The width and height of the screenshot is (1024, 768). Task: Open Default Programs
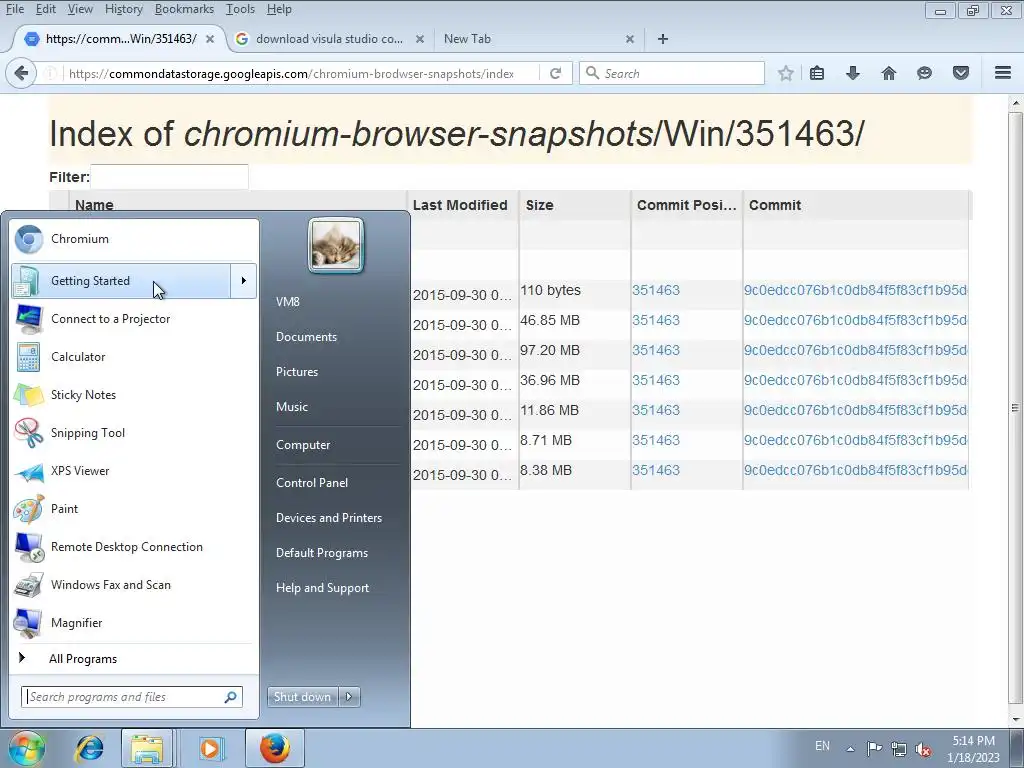pos(322,553)
